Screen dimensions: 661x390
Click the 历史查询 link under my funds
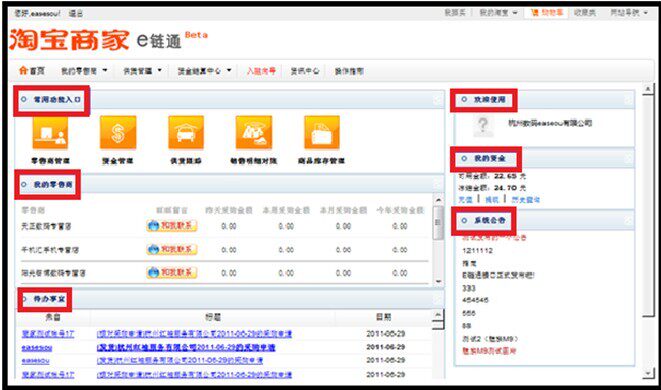[x=525, y=199]
